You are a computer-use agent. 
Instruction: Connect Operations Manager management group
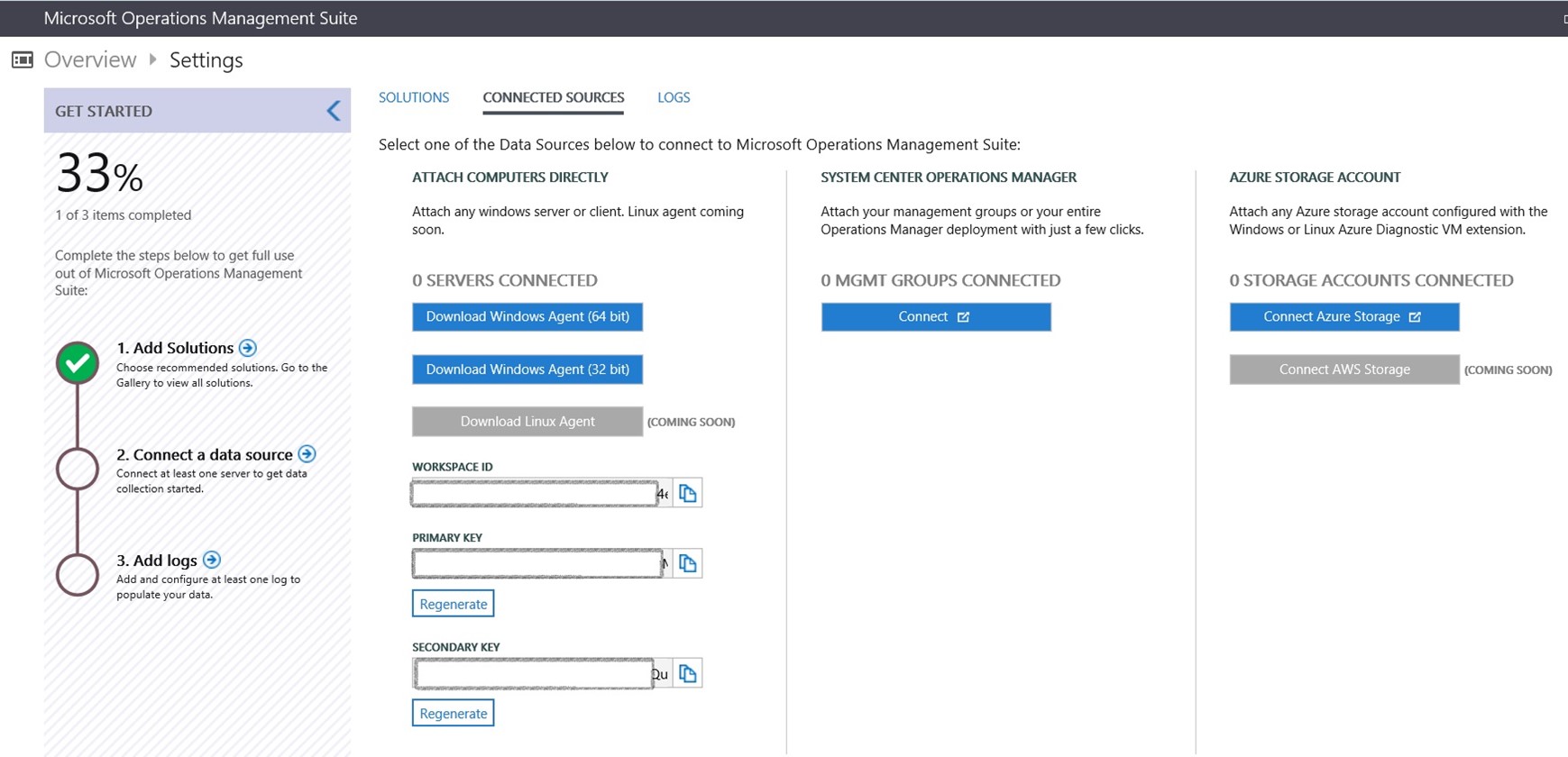tap(936, 316)
